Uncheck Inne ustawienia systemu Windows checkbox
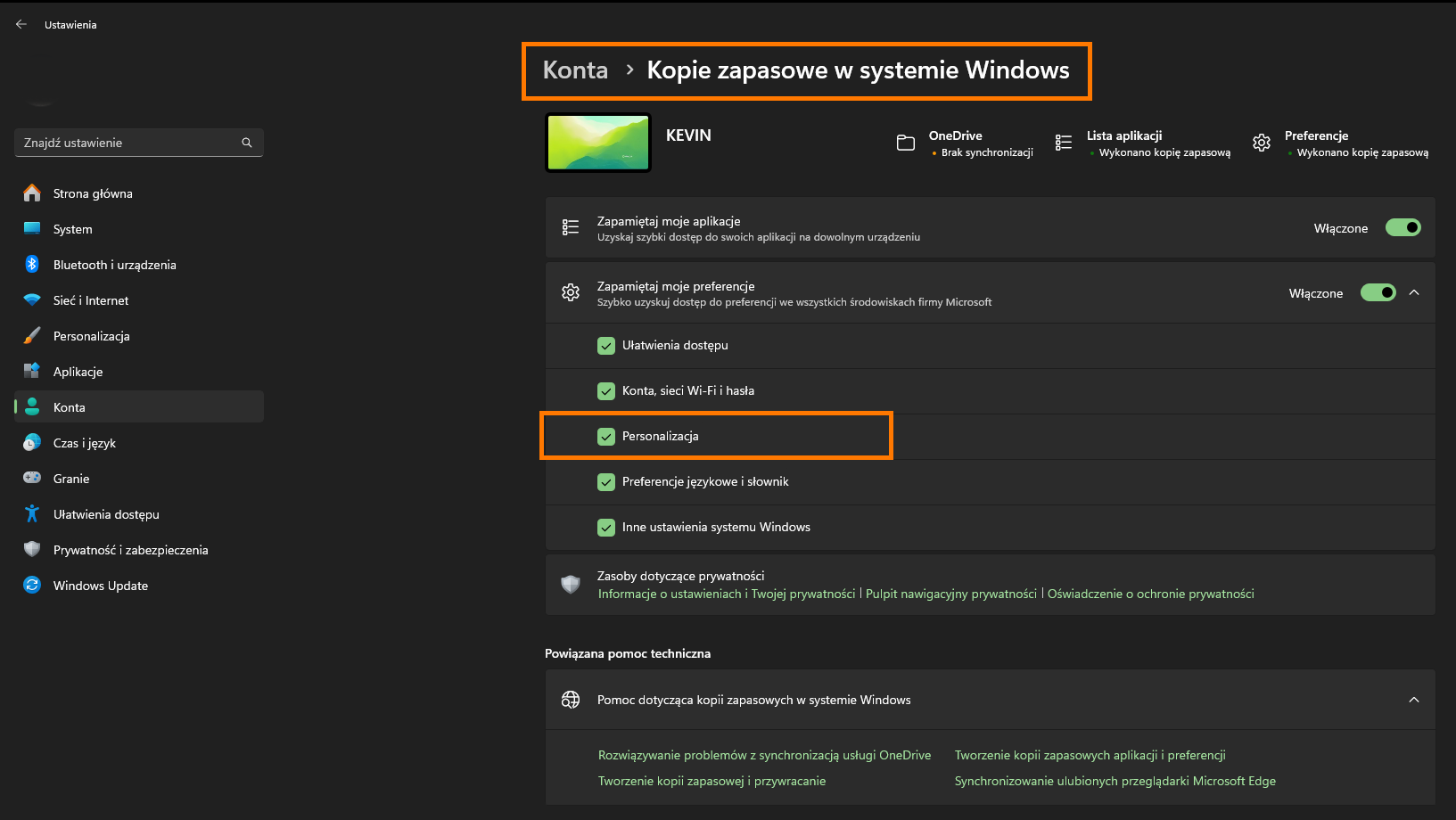 pyautogui.click(x=606, y=527)
